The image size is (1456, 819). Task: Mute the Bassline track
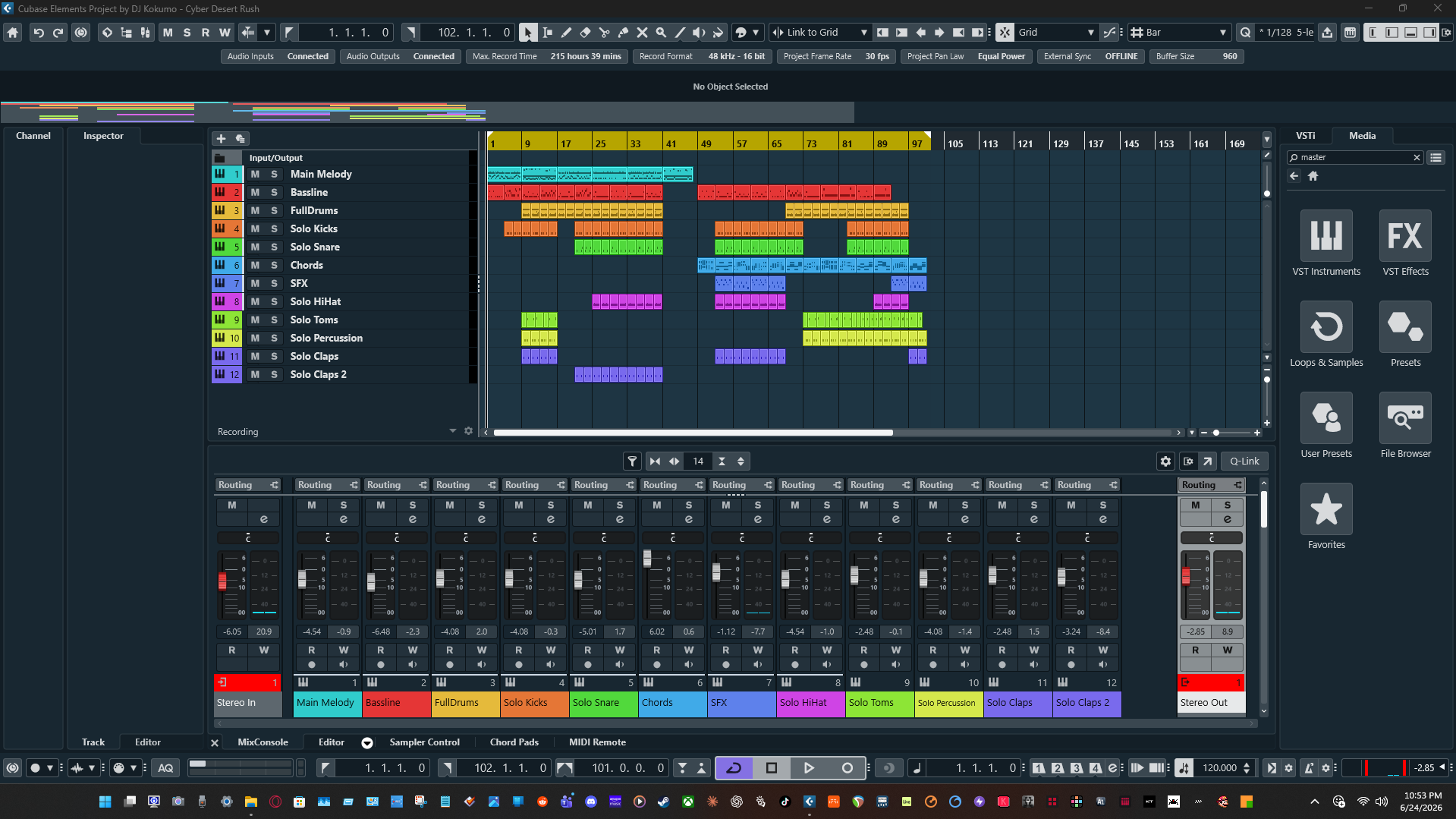pyautogui.click(x=255, y=192)
